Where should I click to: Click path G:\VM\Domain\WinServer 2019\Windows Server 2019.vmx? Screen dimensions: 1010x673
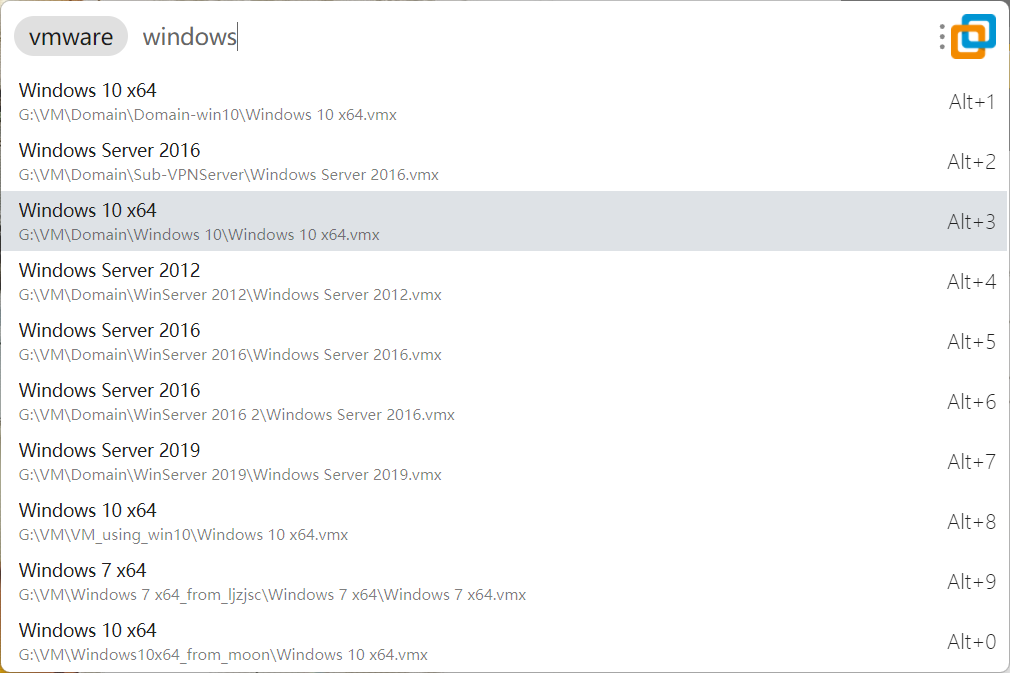point(230,475)
